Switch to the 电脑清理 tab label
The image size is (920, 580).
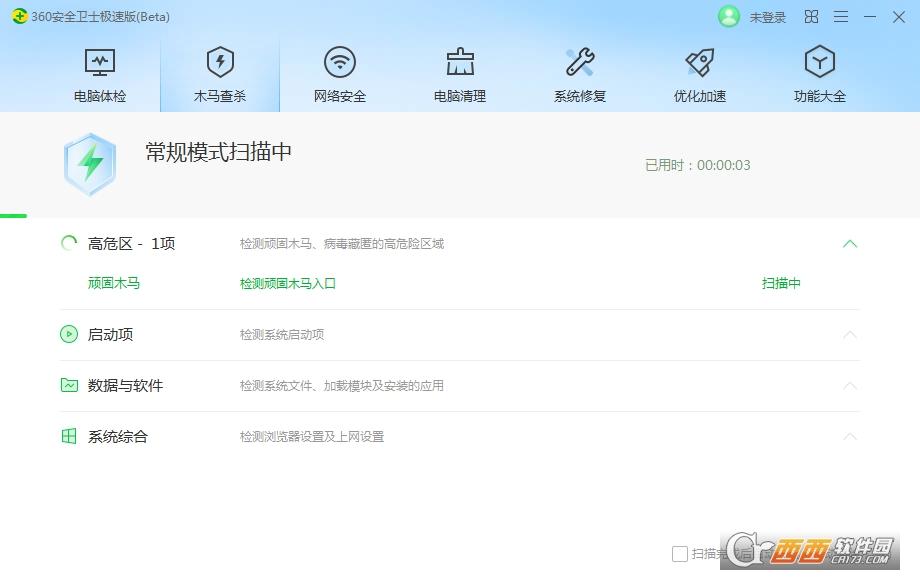tap(460, 96)
